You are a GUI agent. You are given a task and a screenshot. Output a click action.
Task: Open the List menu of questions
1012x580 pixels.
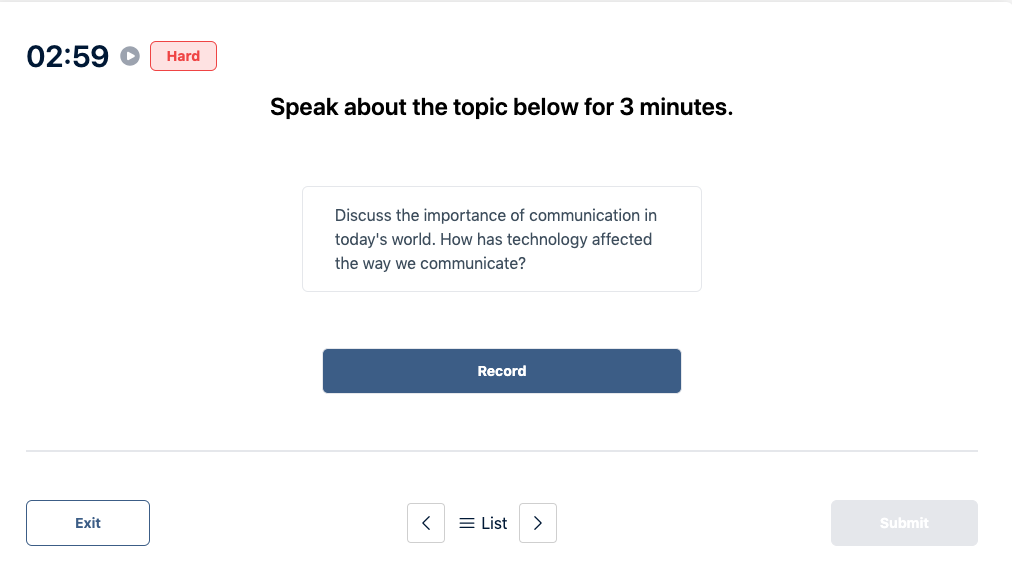tap(482, 523)
